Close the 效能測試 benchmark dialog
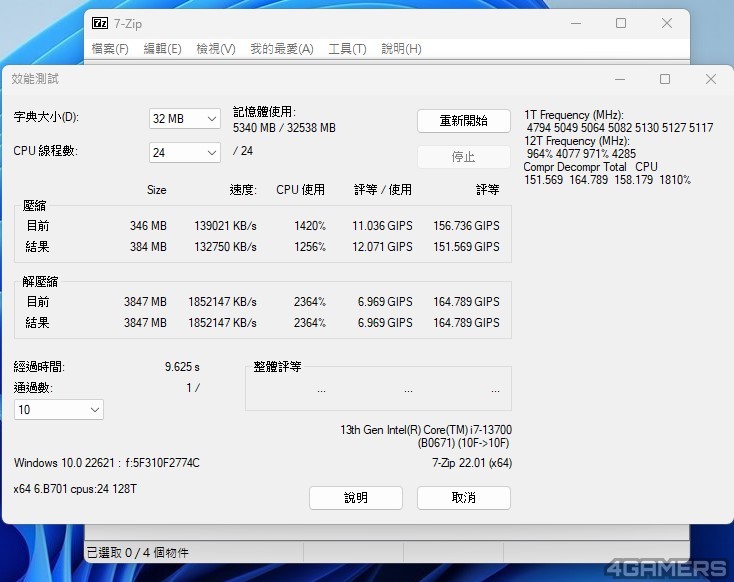The height and width of the screenshot is (582, 734). pyautogui.click(x=711, y=79)
